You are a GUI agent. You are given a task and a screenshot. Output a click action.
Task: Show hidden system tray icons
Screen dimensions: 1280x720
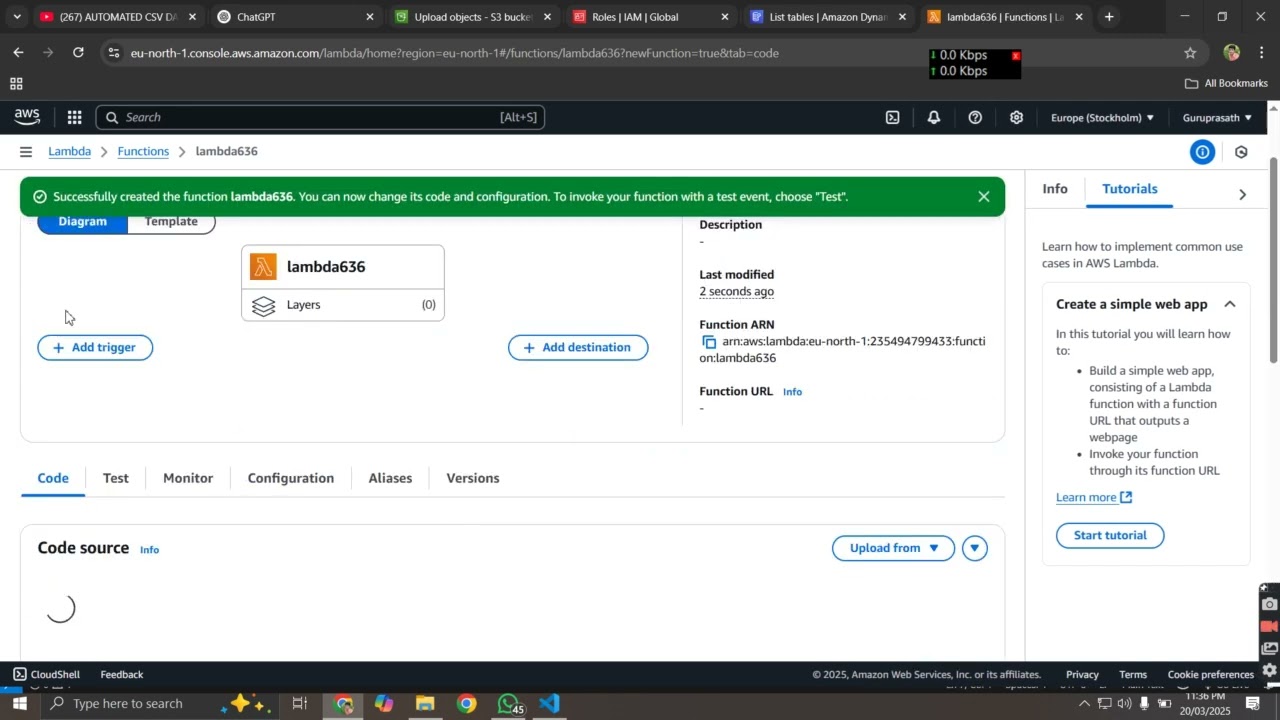[x=1084, y=704]
